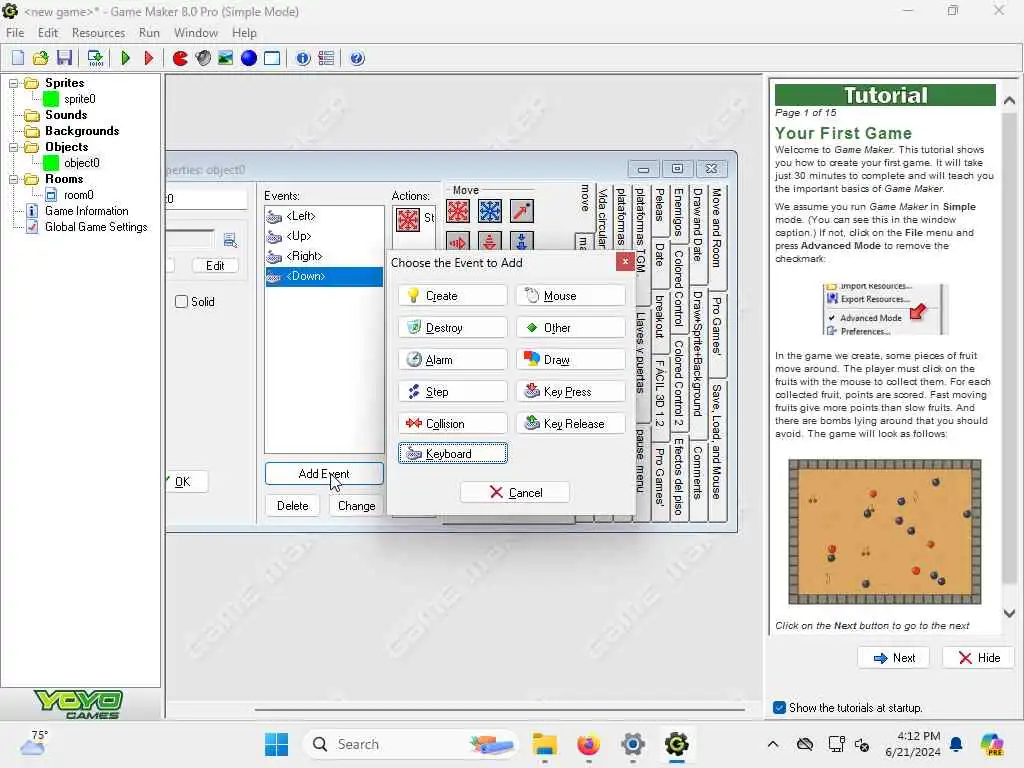Click the help question mark toolbar icon
This screenshot has height=768, width=1024.
click(x=357, y=58)
